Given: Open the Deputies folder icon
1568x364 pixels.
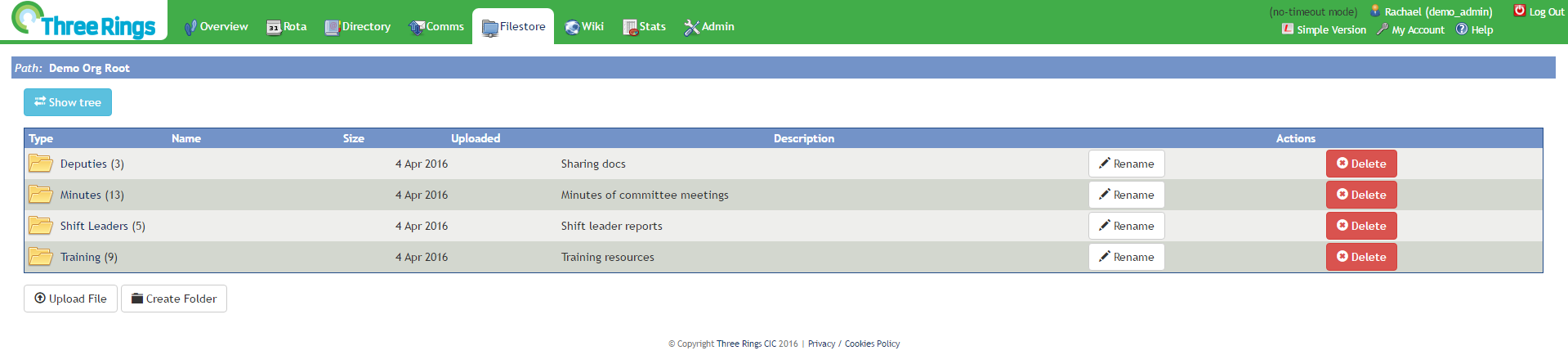Looking at the screenshot, I should 41,164.
